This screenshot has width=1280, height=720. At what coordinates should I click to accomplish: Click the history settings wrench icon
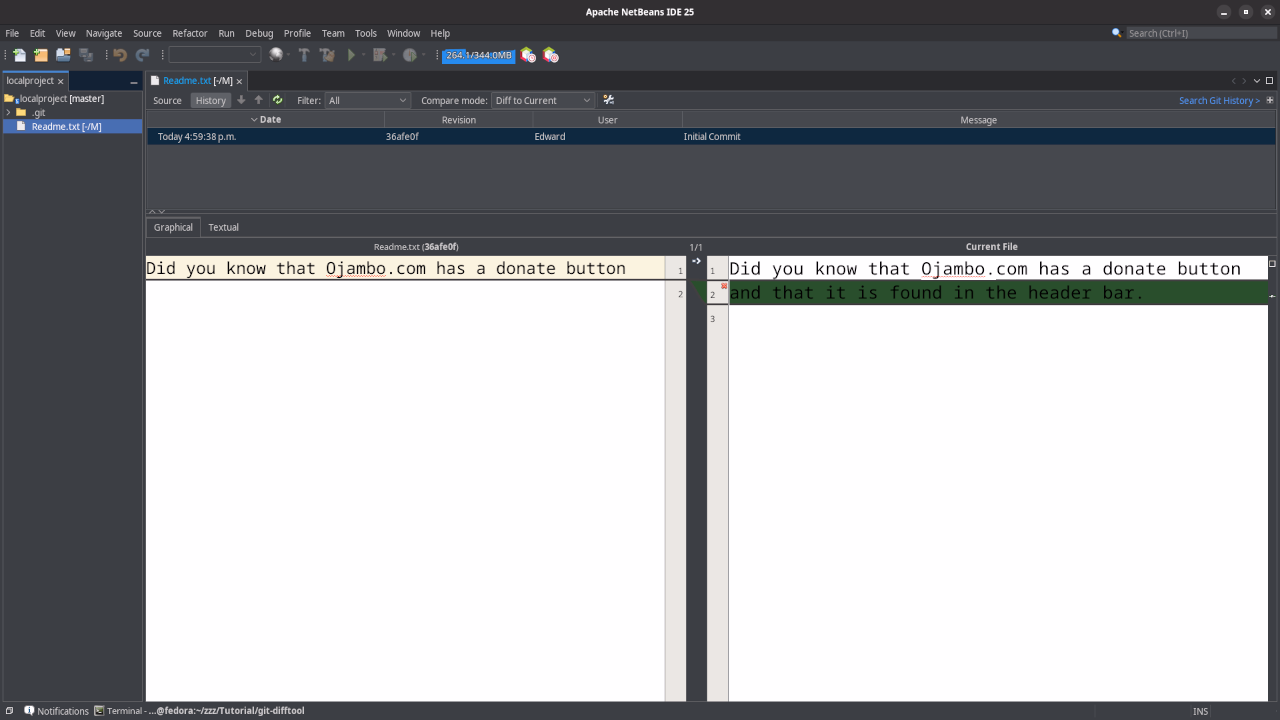[x=608, y=100]
